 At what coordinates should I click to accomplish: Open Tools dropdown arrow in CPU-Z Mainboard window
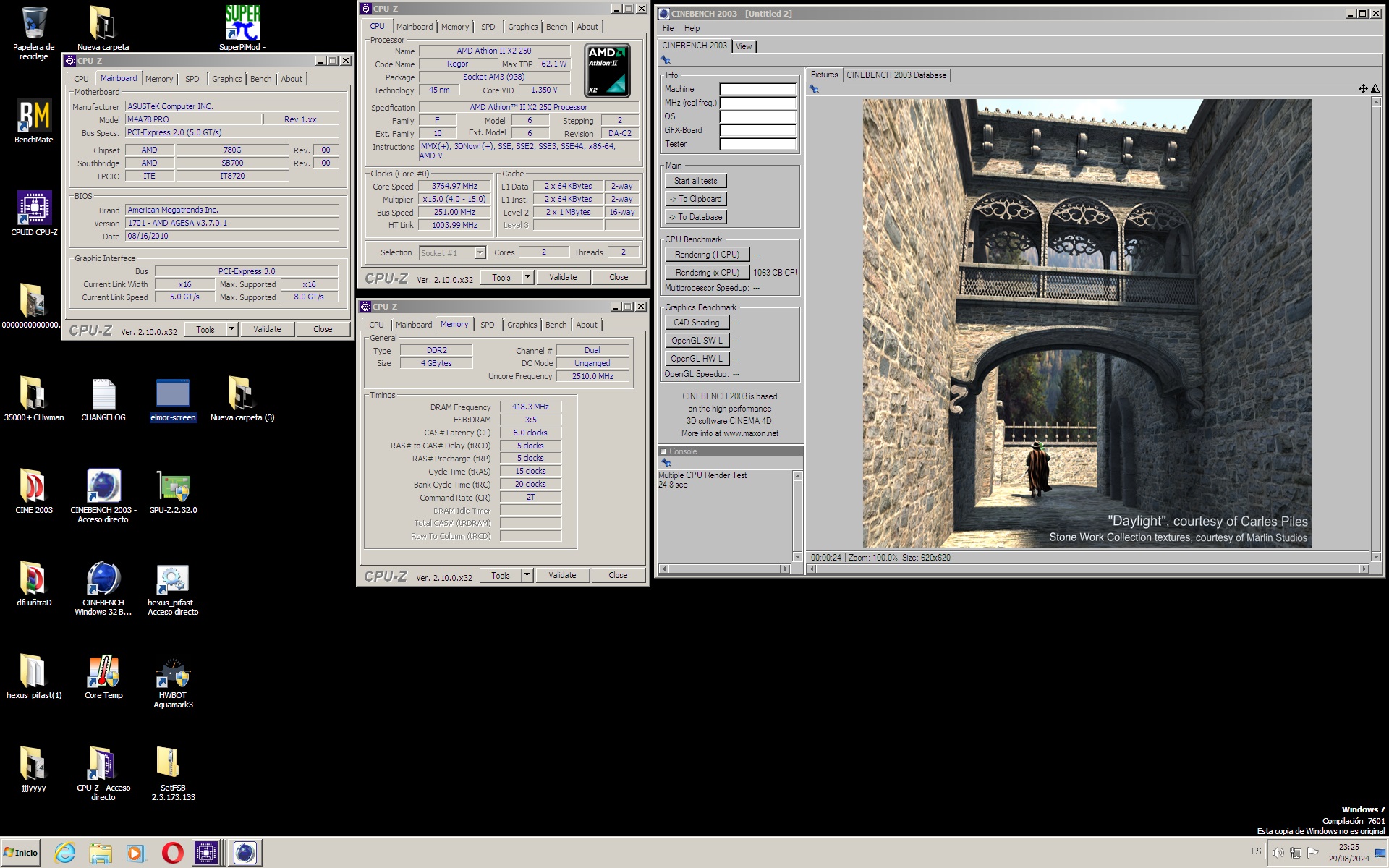pyautogui.click(x=231, y=329)
